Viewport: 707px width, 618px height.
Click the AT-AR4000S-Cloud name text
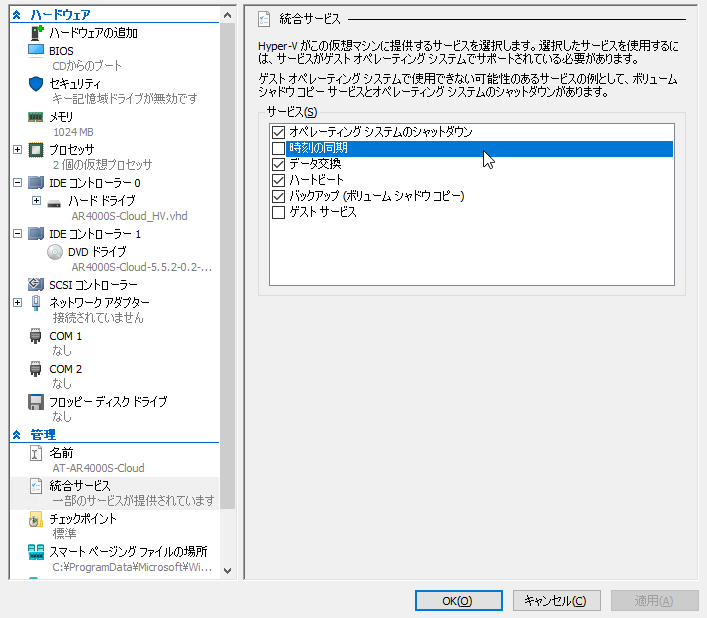coord(98,468)
